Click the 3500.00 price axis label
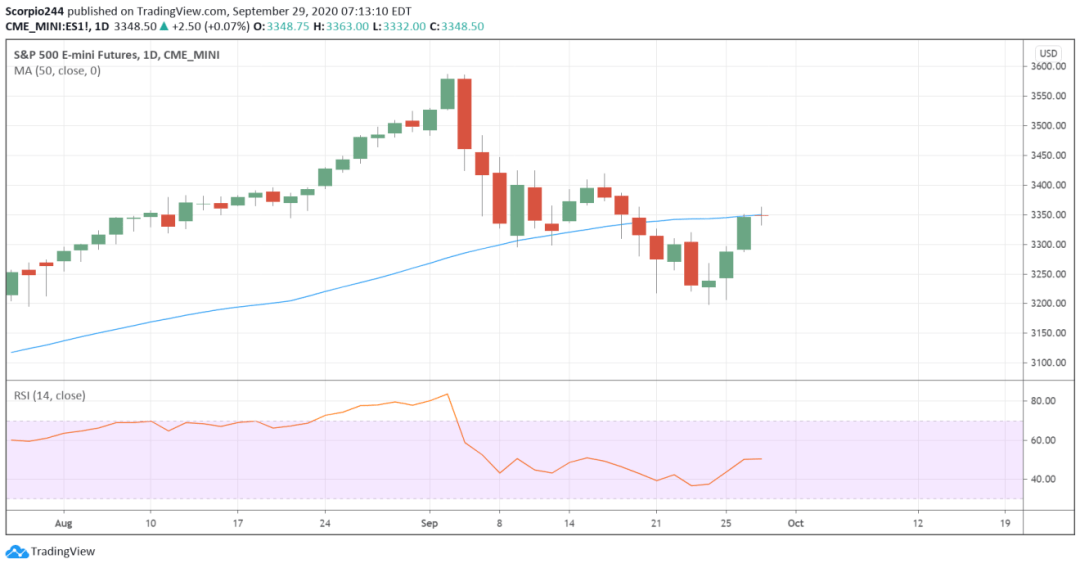 click(1048, 126)
